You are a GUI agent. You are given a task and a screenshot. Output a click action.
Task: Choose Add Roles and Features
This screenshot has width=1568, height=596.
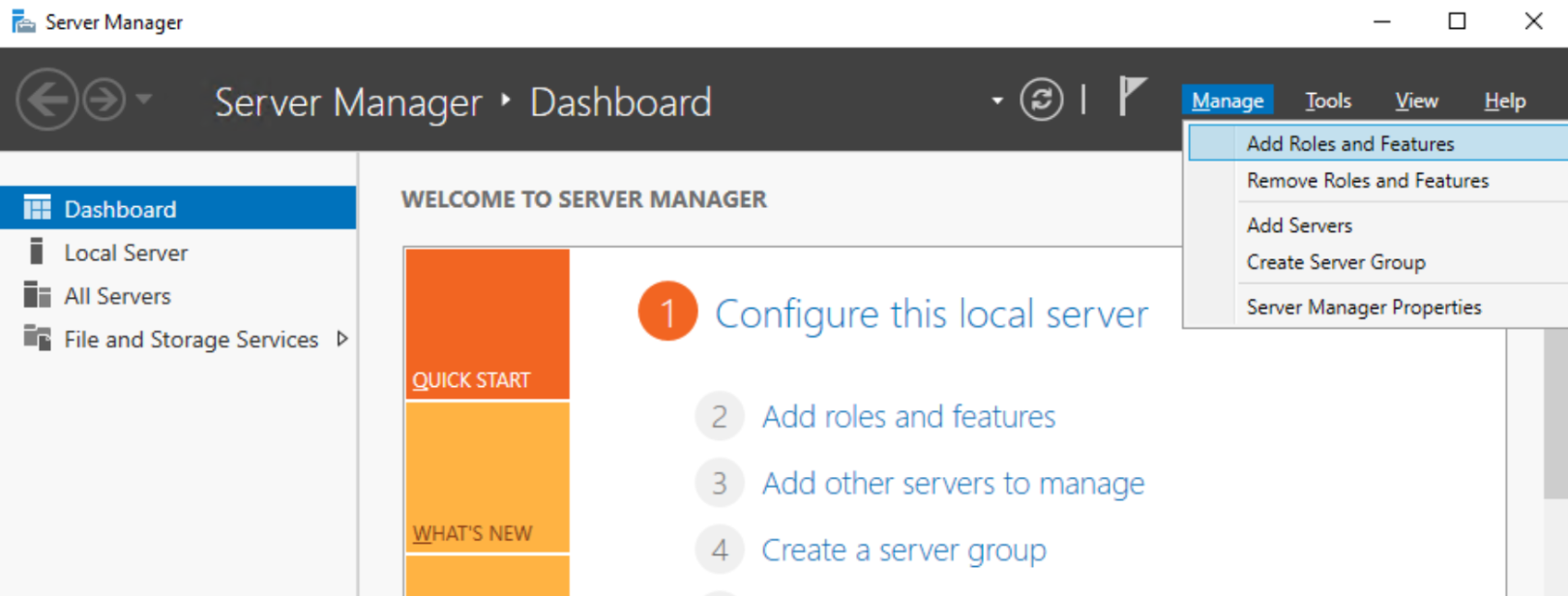pyautogui.click(x=1377, y=143)
